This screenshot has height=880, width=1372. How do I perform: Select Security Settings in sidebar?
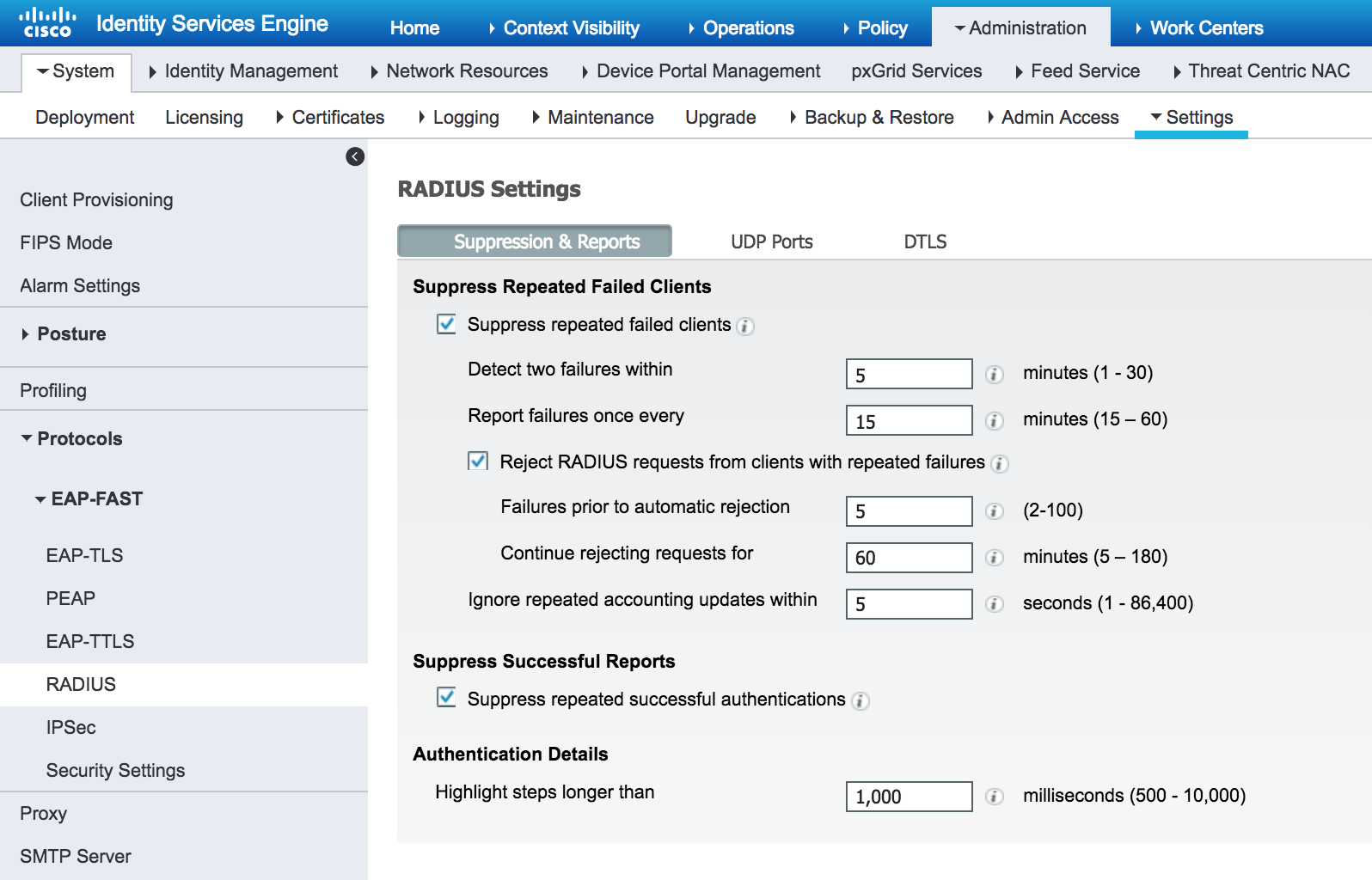click(x=115, y=771)
